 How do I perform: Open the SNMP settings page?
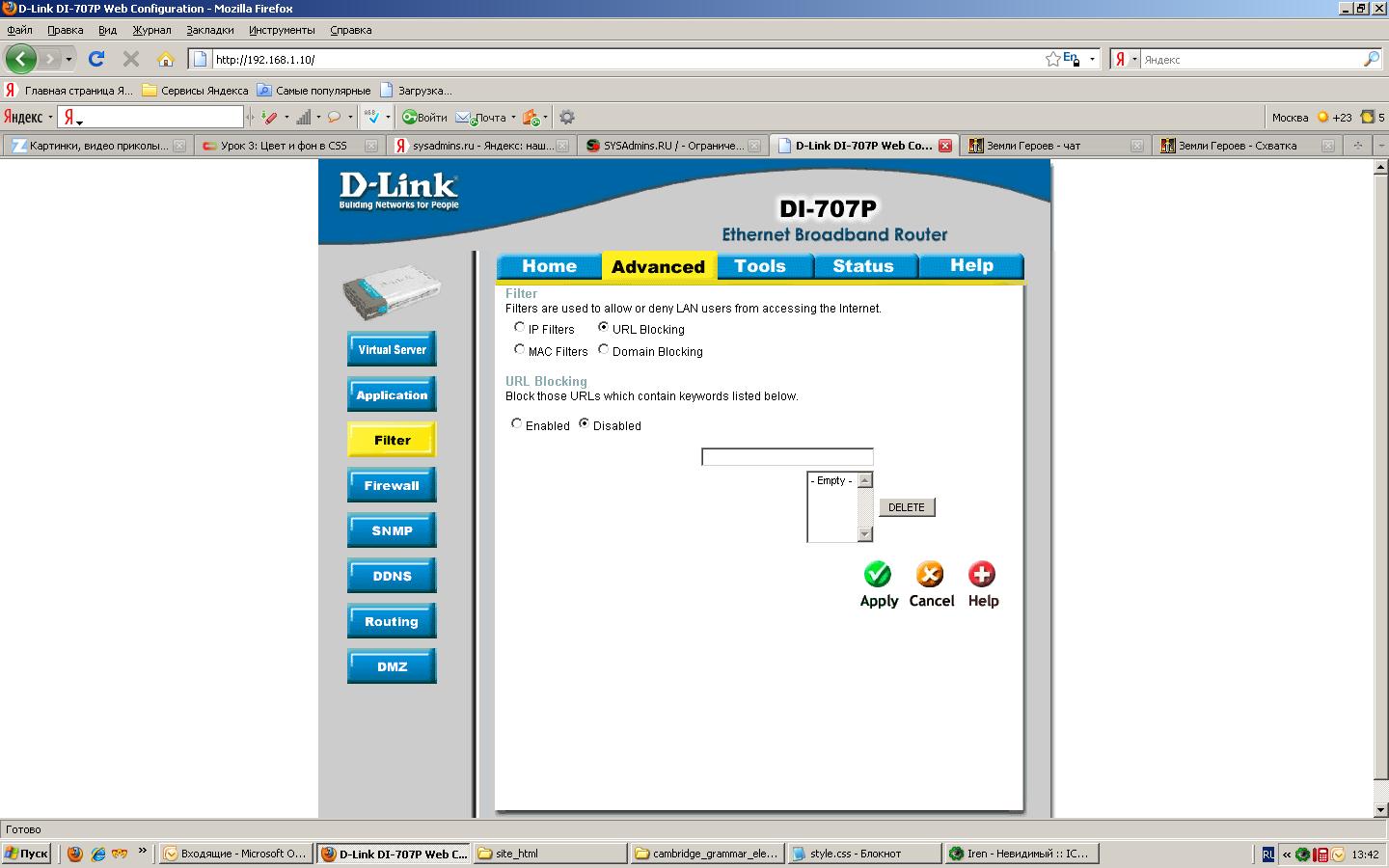point(392,530)
